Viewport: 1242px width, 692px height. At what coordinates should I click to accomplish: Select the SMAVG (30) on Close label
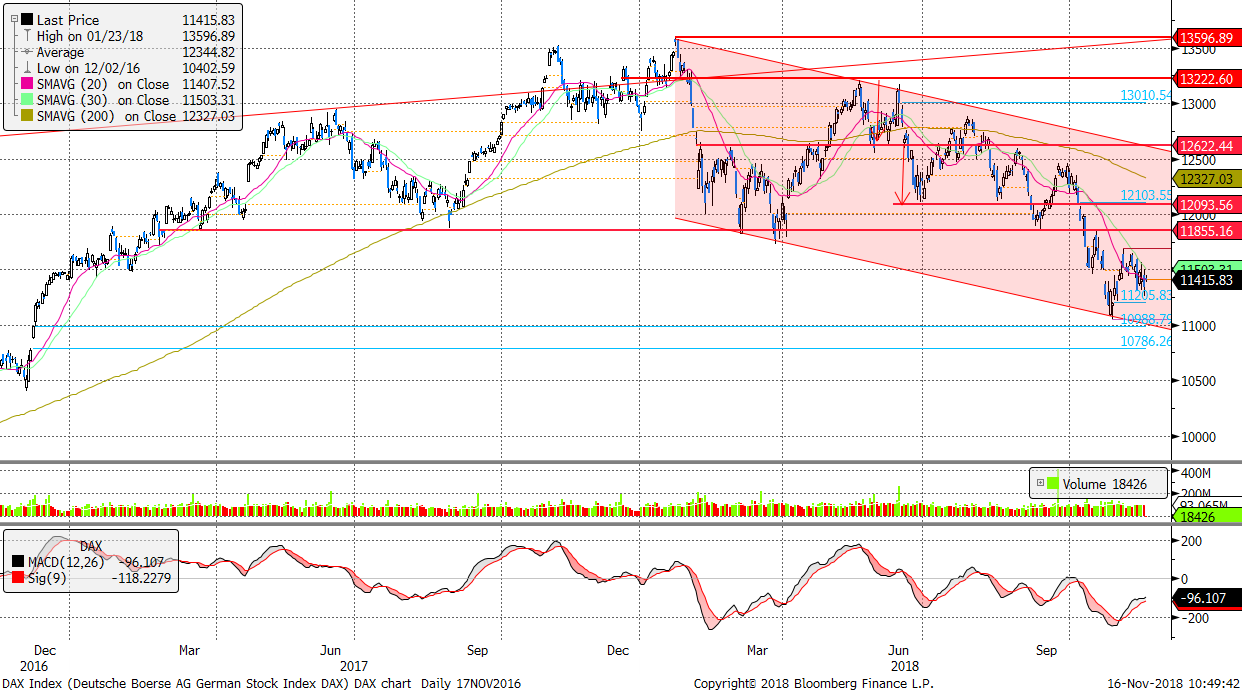(x=103, y=100)
